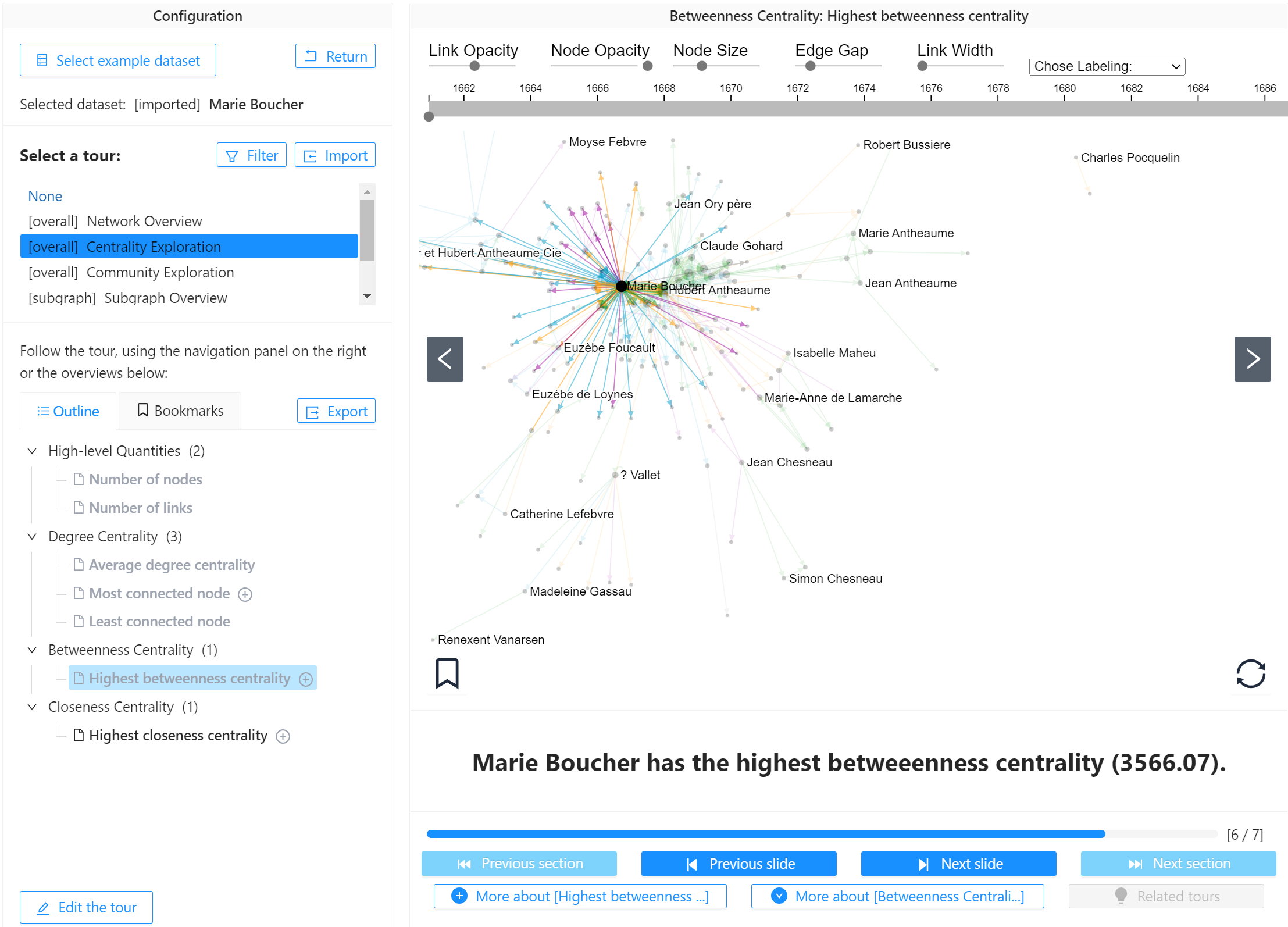Click the Export icon in tour outline
The image size is (1288, 927).
click(312, 411)
